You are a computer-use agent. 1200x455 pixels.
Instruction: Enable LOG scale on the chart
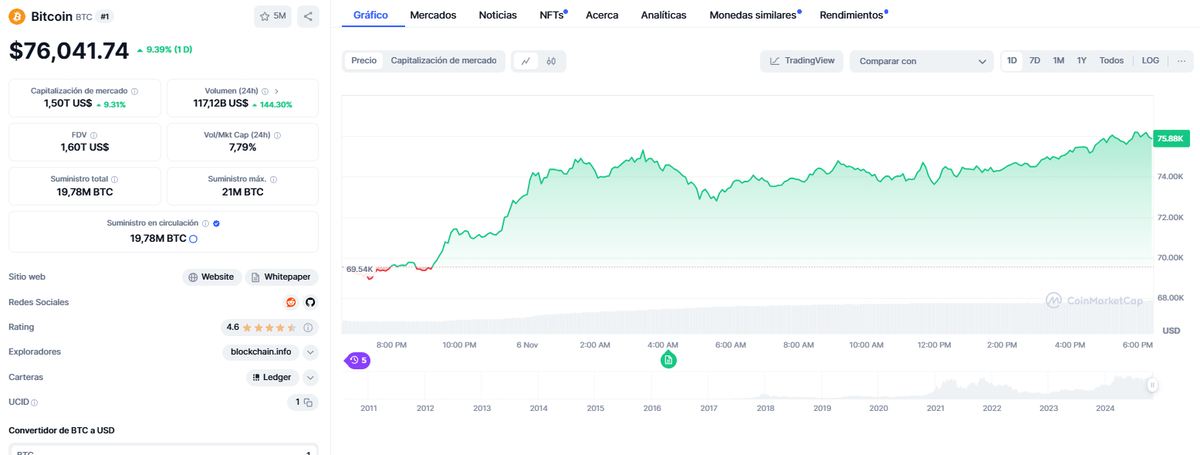pos(1150,61)
